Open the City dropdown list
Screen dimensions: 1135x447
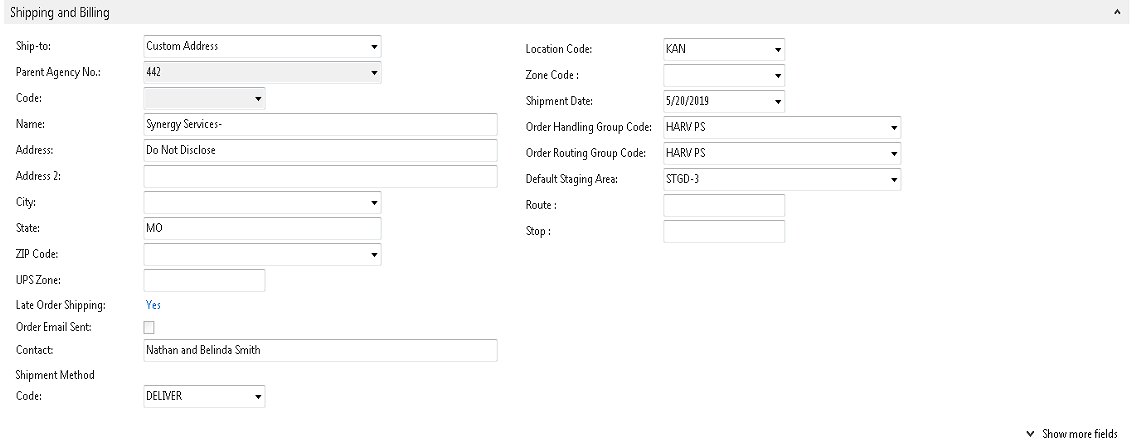pyautogui.click(x=374, y=202)
